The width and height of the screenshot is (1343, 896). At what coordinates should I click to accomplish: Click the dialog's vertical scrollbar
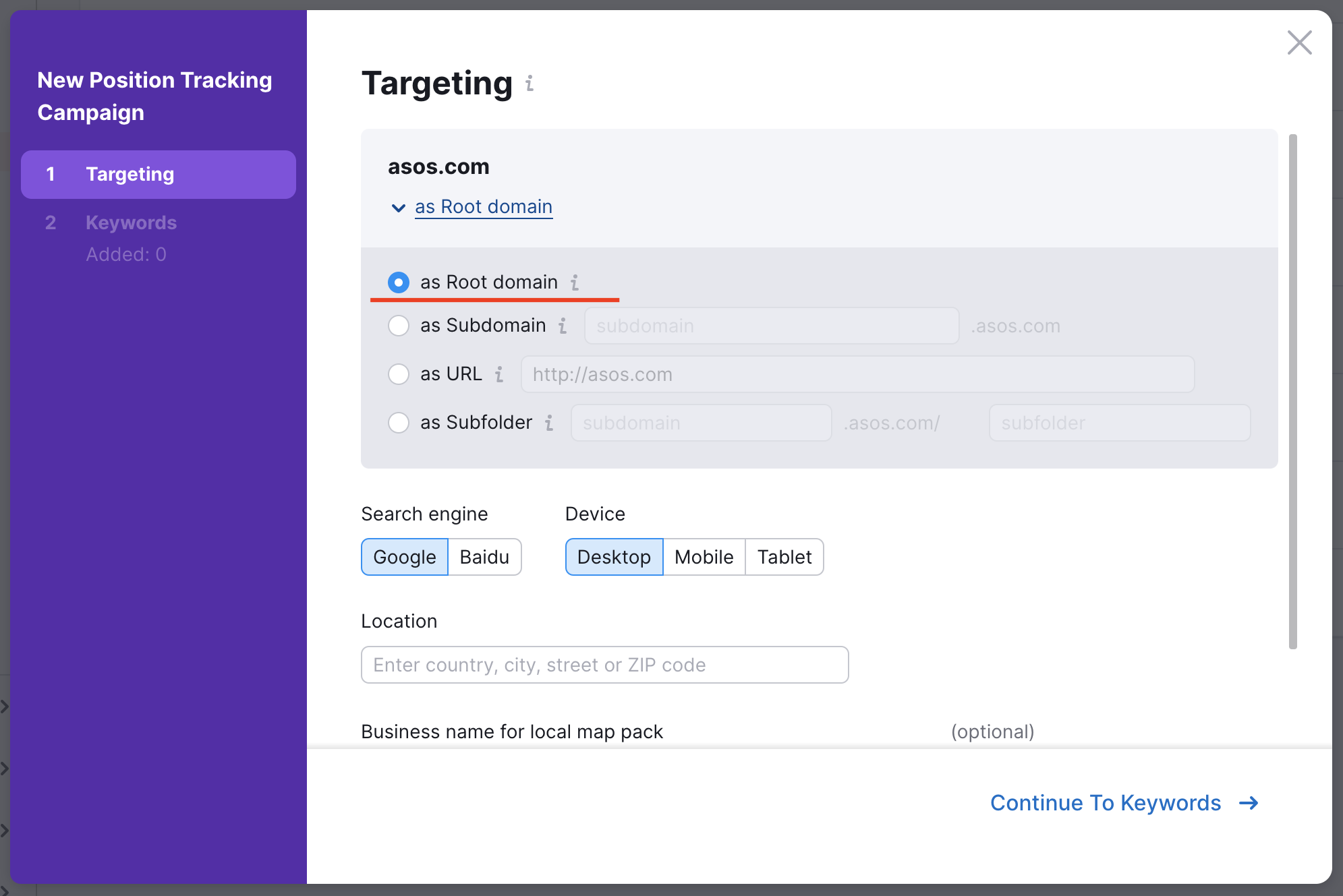[1293, 391]
